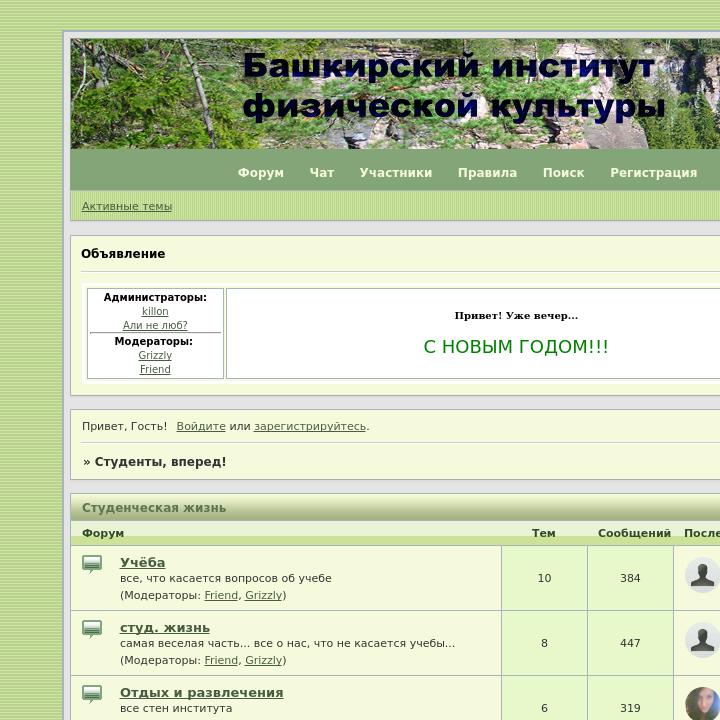This screenshot has width=720, height=720.
Task: Click description самая веселая часть... text
Action: [x=287, y=643]
